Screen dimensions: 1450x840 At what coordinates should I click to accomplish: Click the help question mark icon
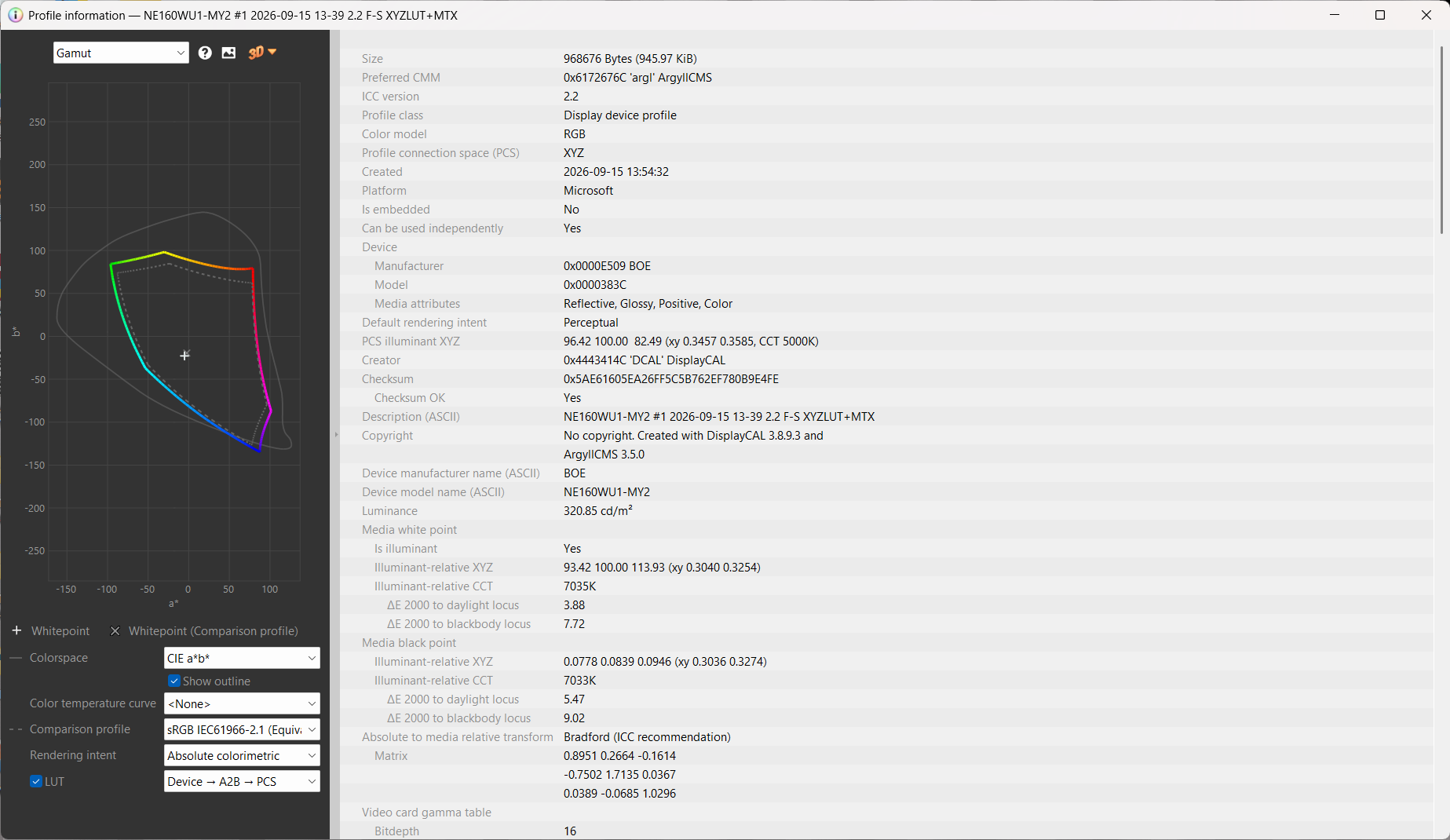click(205, 53)
